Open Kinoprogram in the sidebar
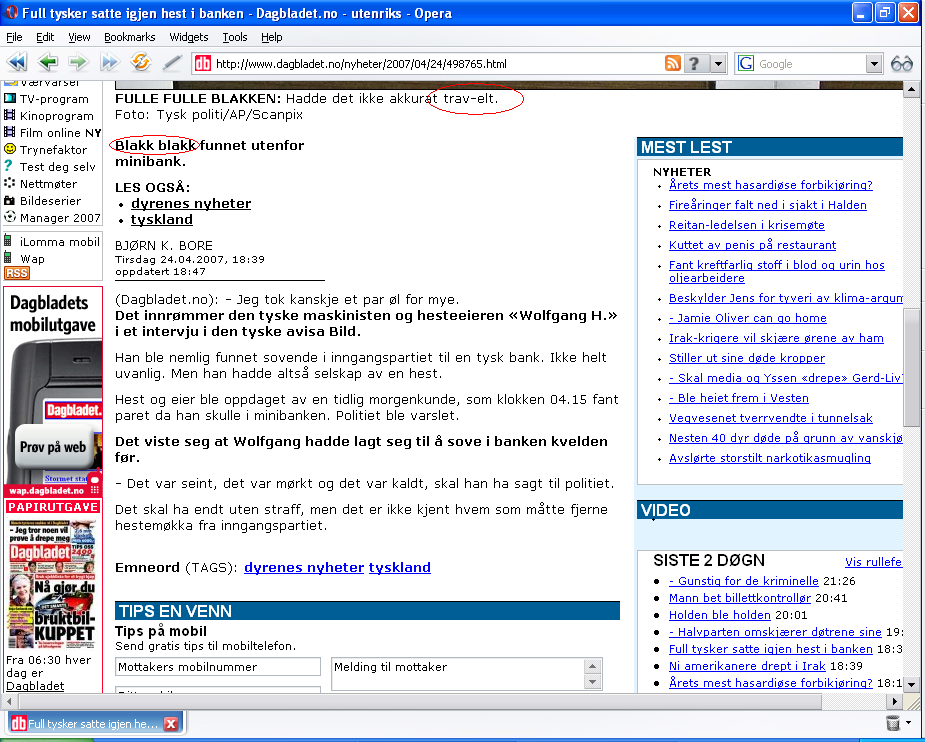Screen dimensions: 925x742 pos(57,116)
